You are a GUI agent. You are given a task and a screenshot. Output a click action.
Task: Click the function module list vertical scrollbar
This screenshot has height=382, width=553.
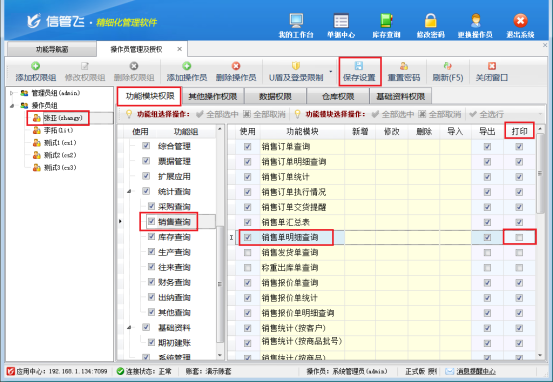click(x=540, y=242)
